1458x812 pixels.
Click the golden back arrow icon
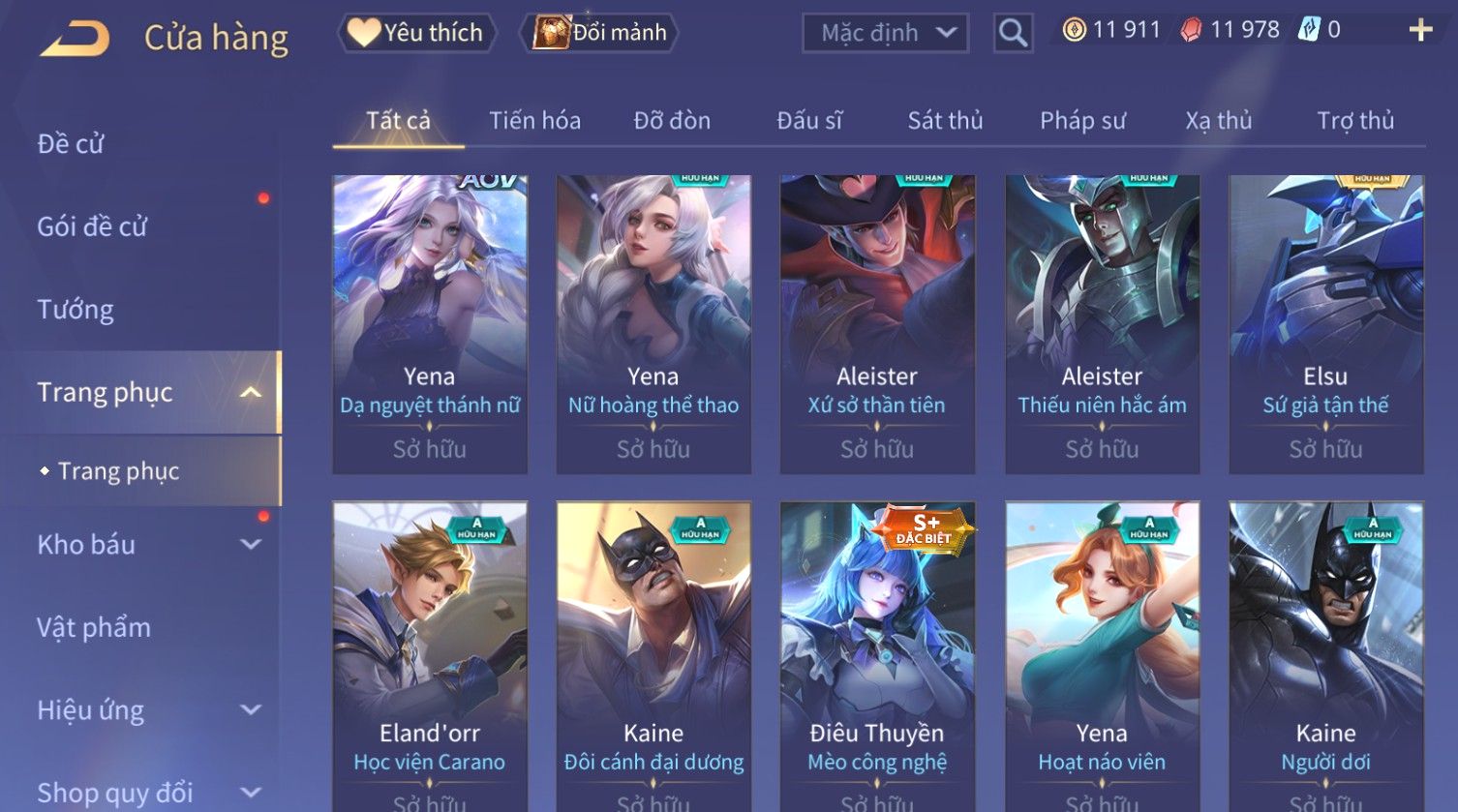tap(75, 38)
